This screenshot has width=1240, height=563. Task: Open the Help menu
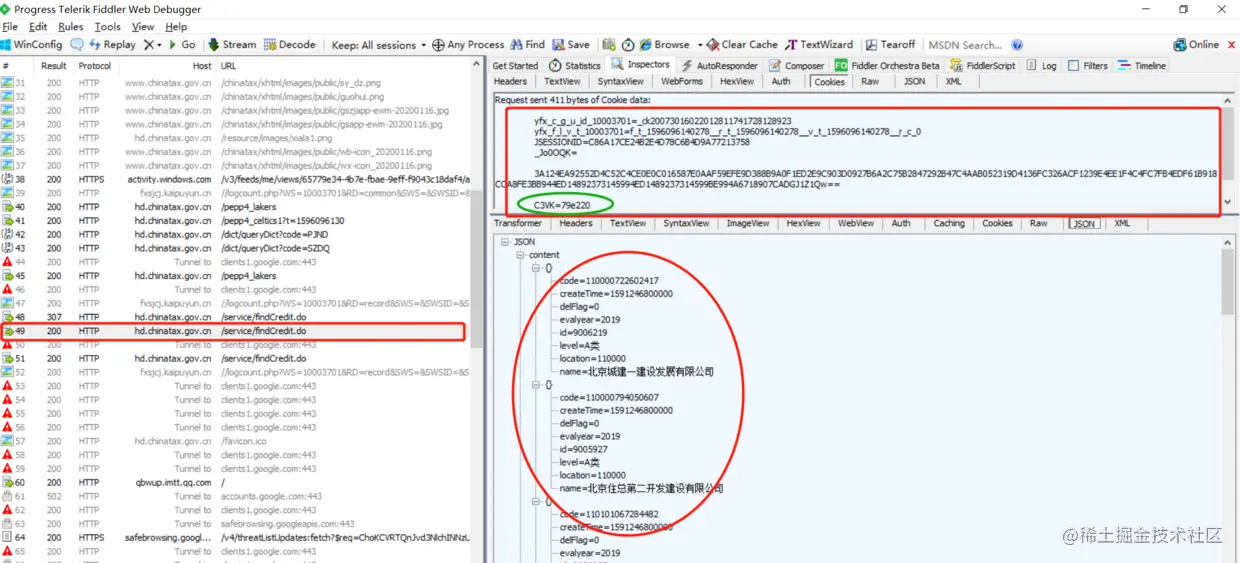point(176,27)
